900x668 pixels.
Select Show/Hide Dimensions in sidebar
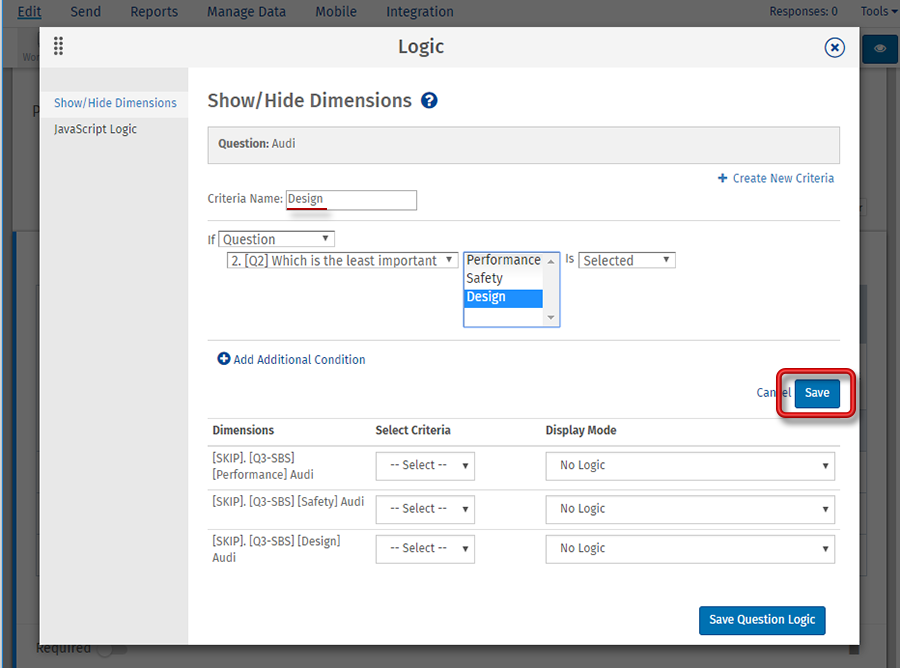(115, 103)
